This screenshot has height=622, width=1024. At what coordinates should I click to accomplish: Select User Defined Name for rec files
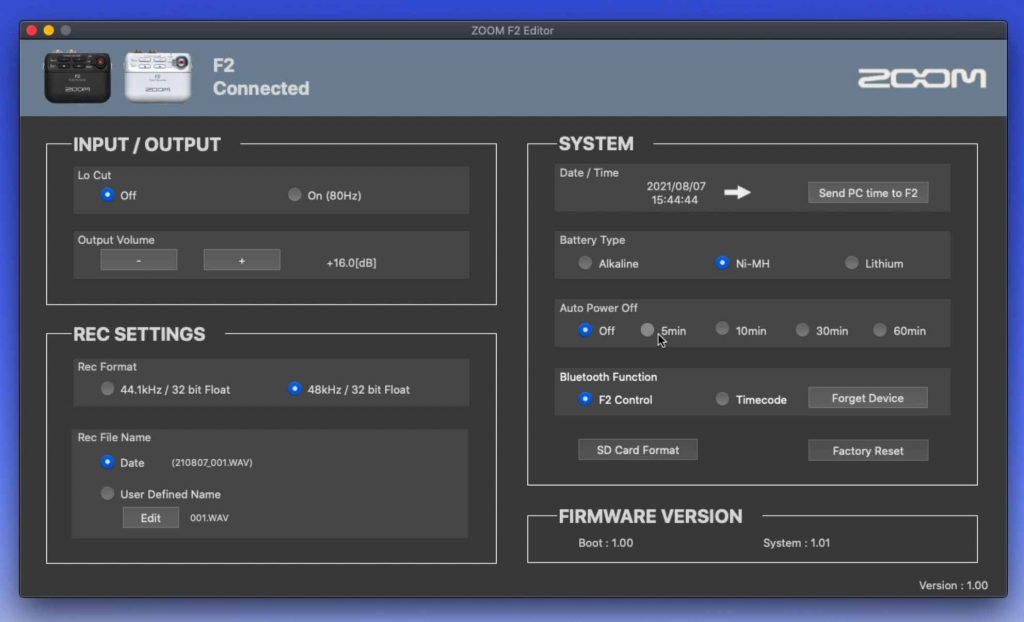(x=108, y=493)
